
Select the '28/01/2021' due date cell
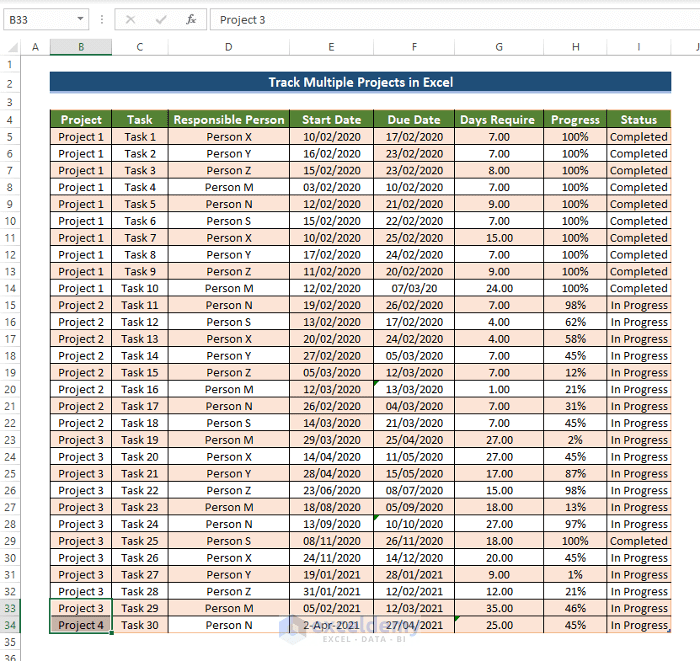pos(414,574)
